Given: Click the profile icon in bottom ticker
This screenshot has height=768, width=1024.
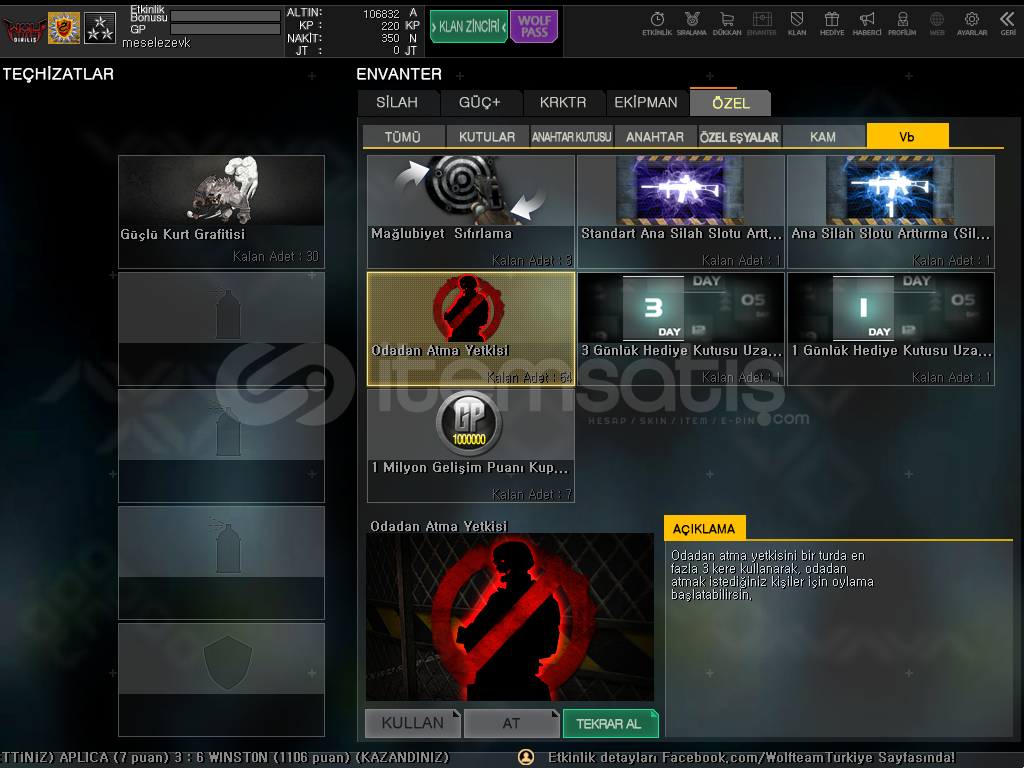Looking at the screenshot, I should coord(526,757).
